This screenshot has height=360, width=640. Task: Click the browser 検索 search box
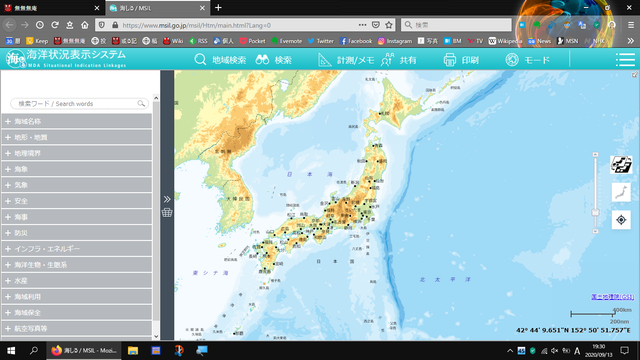[456, 25]
